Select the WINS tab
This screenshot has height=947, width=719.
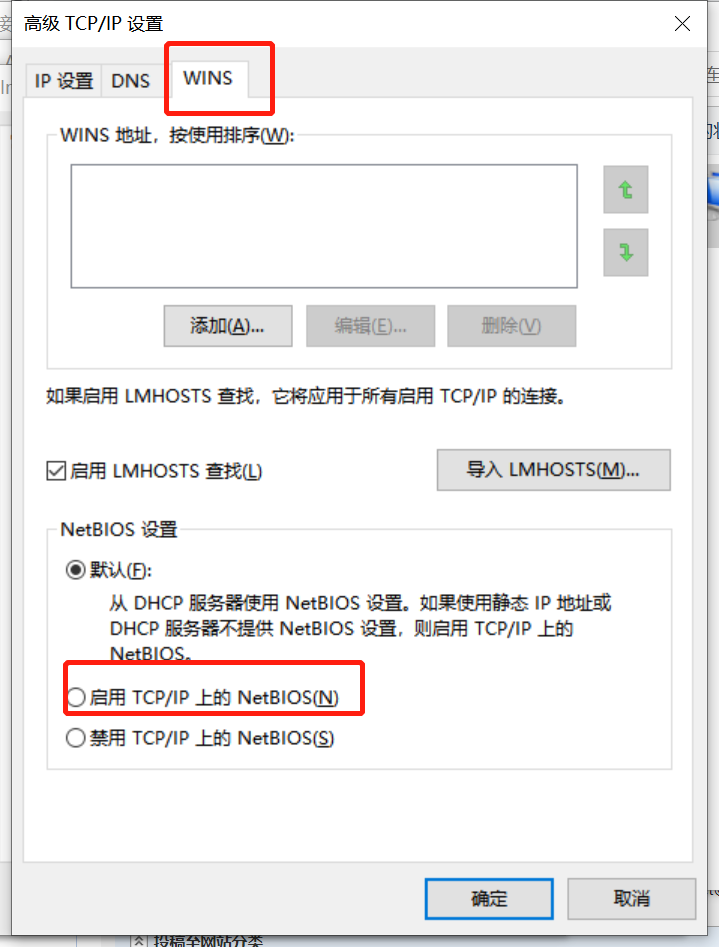(x=208, y=79)
